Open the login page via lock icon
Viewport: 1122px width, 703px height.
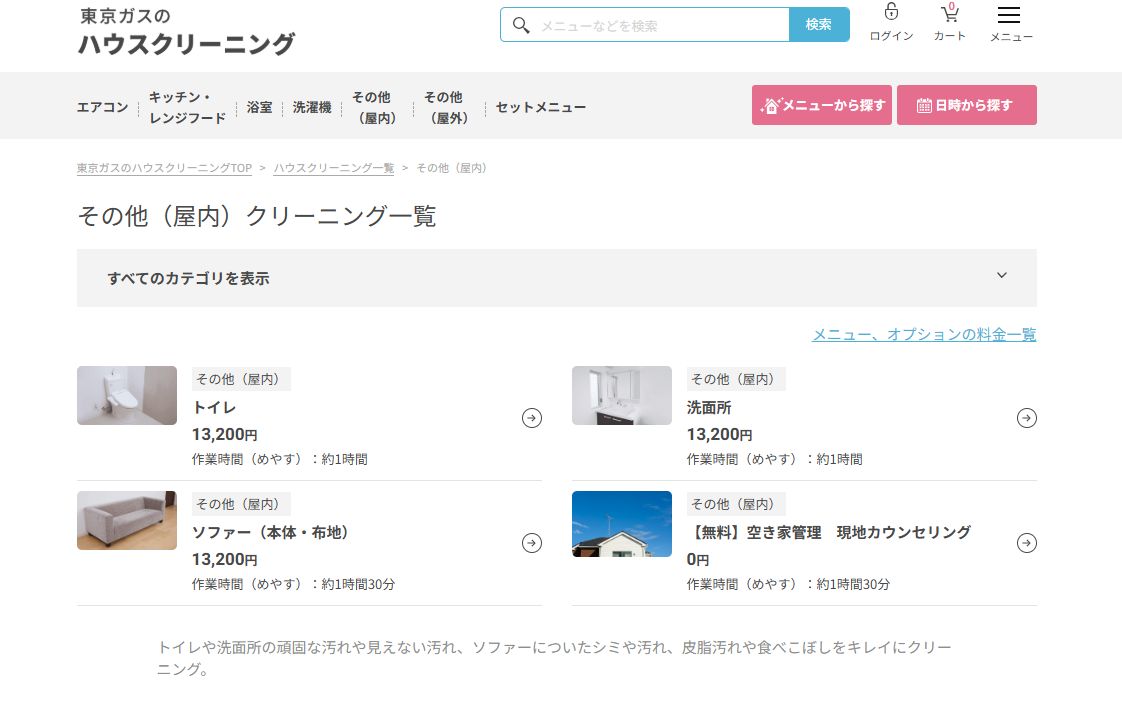click(891, 13)
